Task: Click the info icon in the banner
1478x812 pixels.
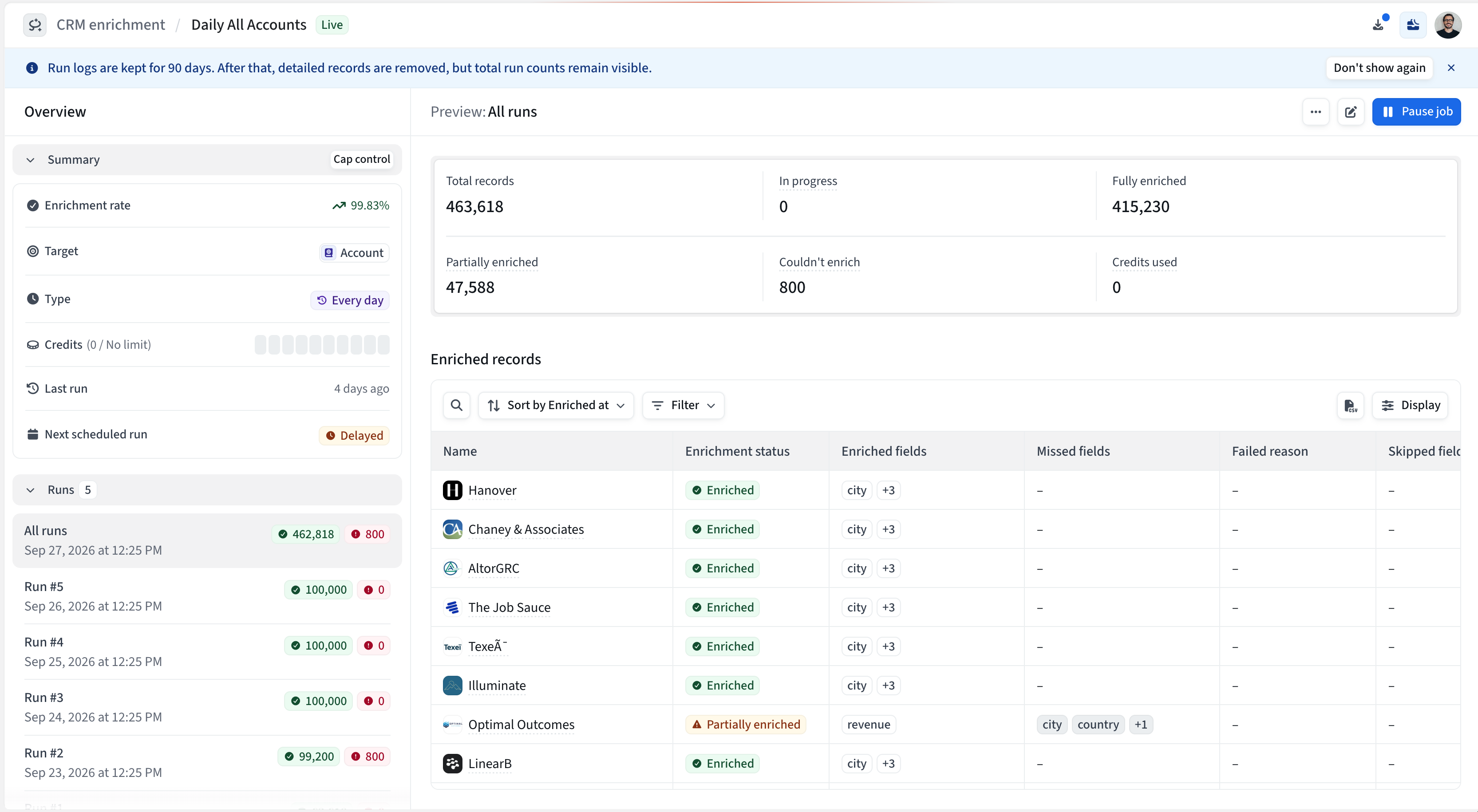Action: [x=32, y=67]
